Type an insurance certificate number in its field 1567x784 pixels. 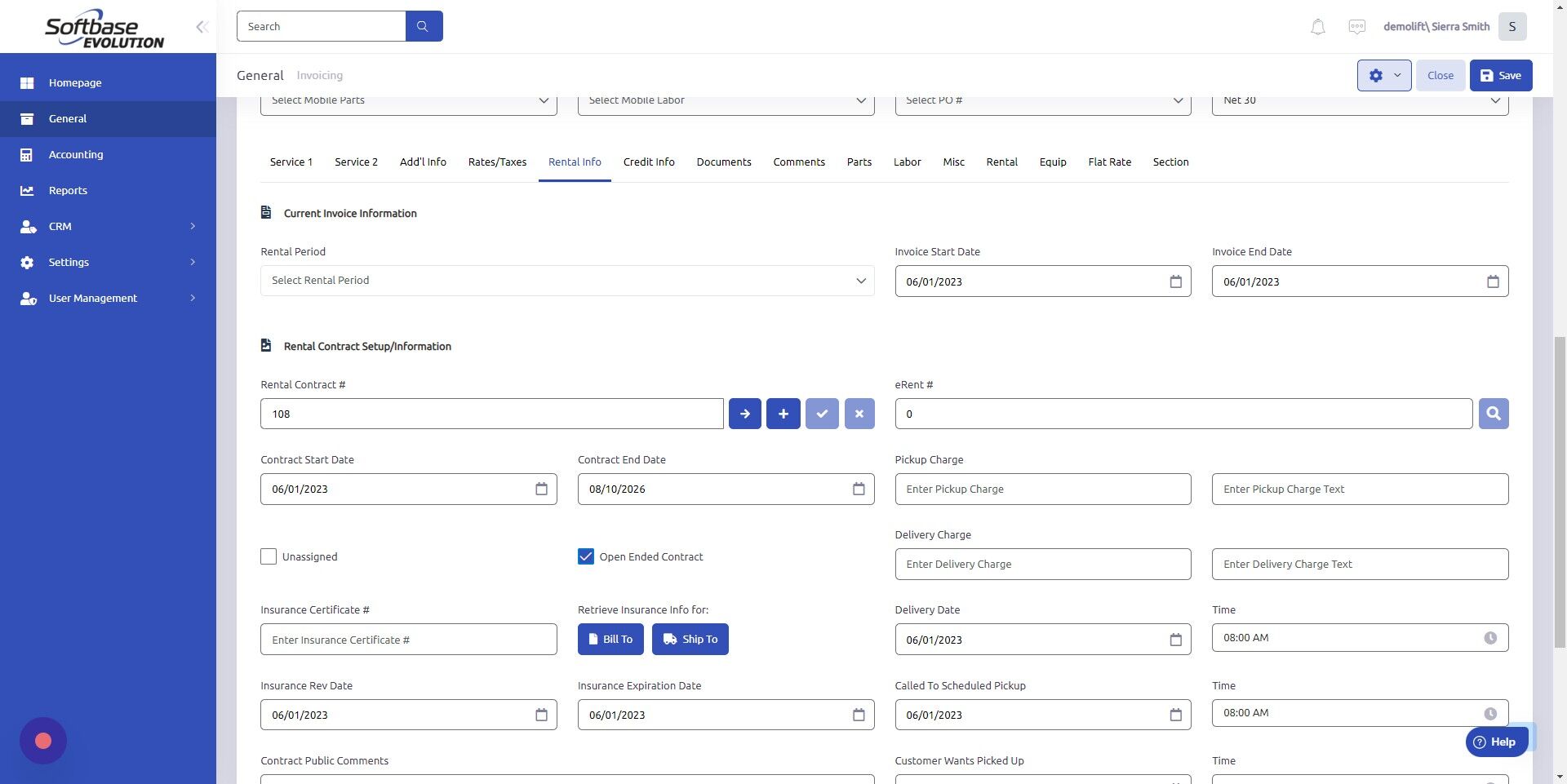pyautogui.click(x=408, y=639)
